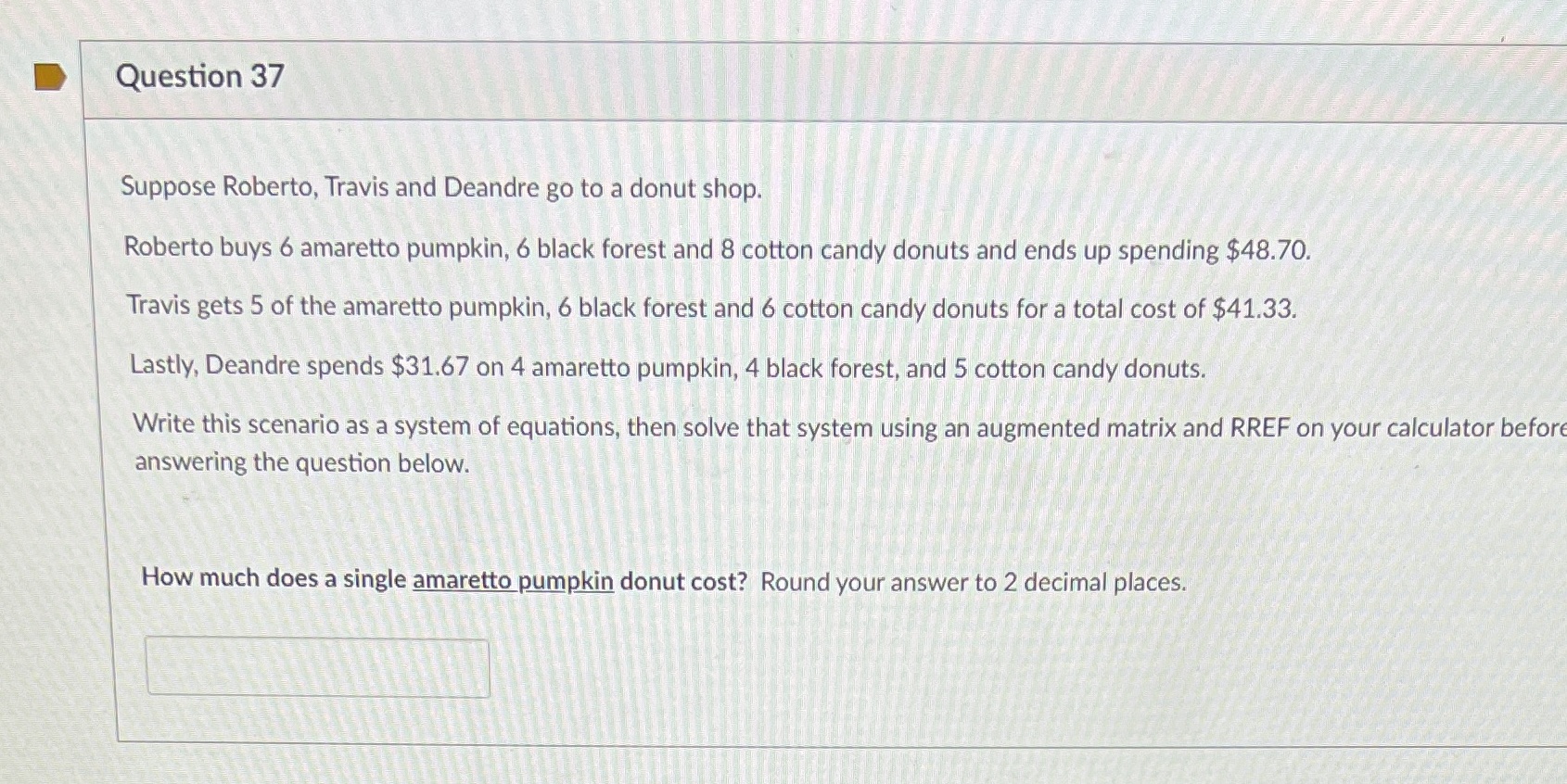
Task: Select the line mentioning Deandre spends $31.67
Action: (x=666, y=369)
